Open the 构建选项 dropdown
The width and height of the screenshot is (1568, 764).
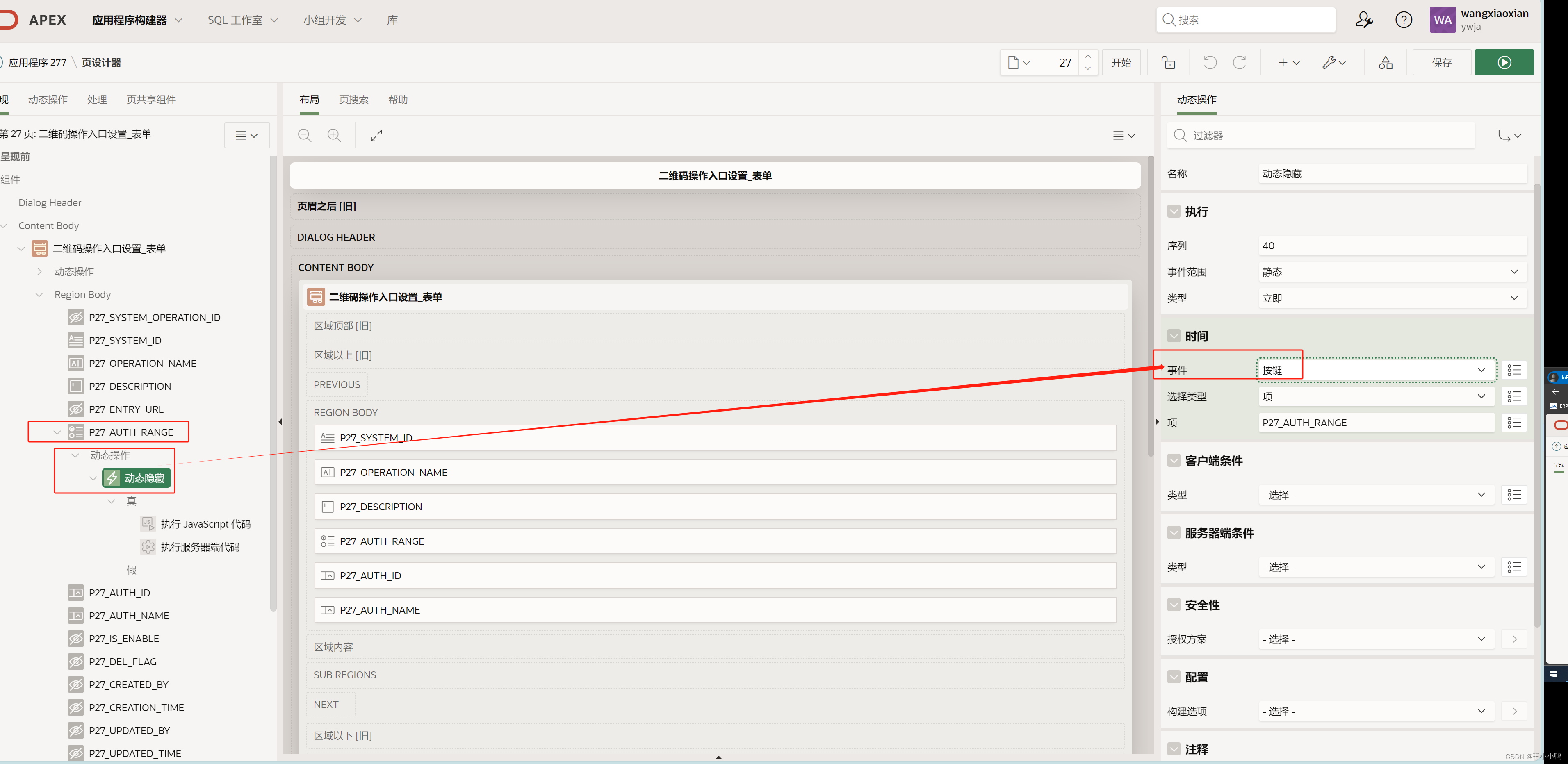pos(1376,711)
